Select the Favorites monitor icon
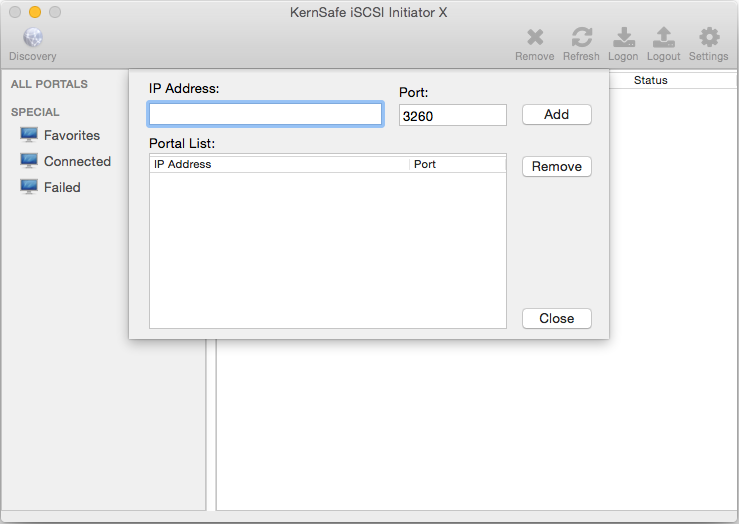This screenshot has height=524, width=739. pos(29,135)
